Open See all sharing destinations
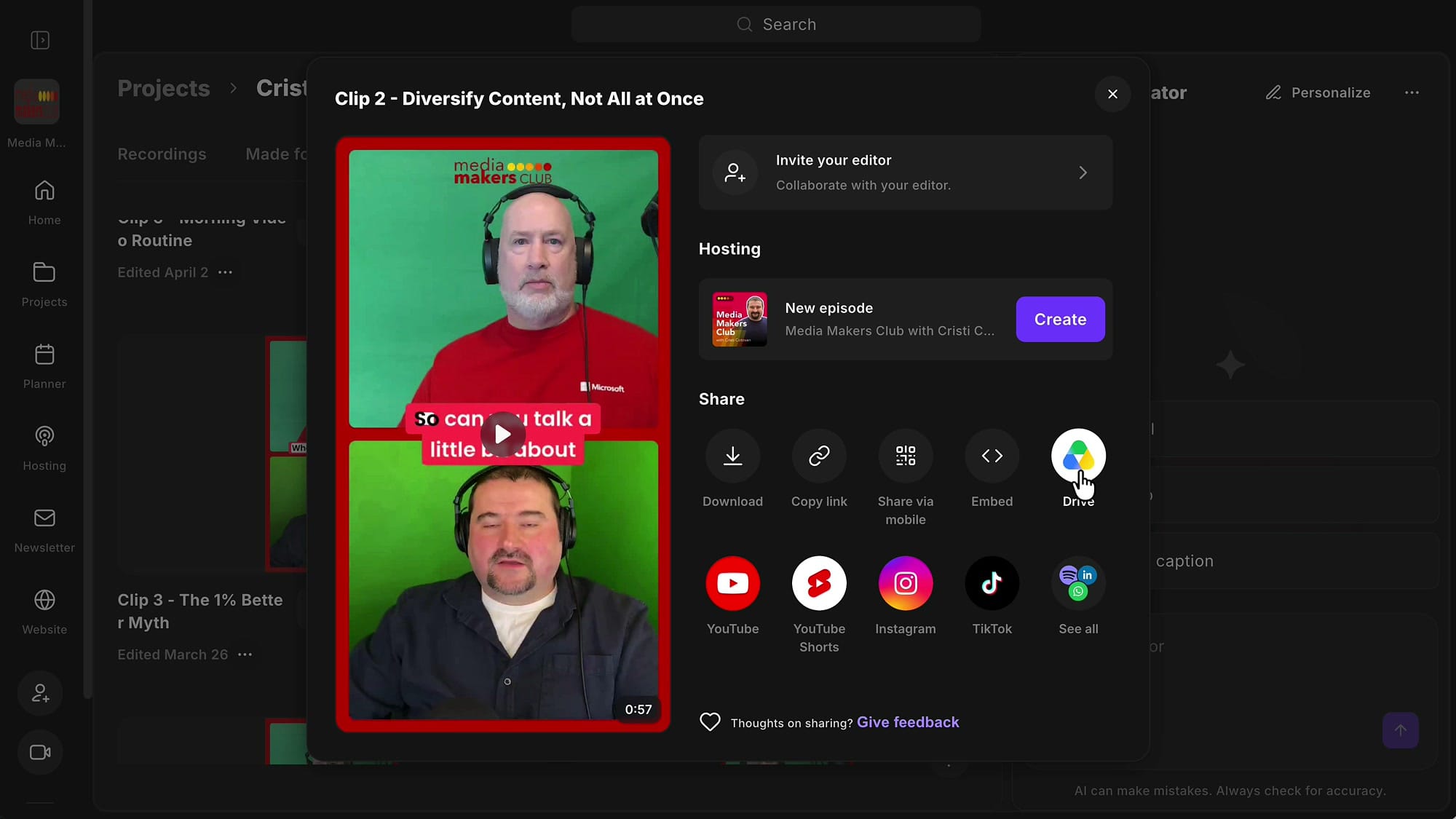 (1078, 583)
